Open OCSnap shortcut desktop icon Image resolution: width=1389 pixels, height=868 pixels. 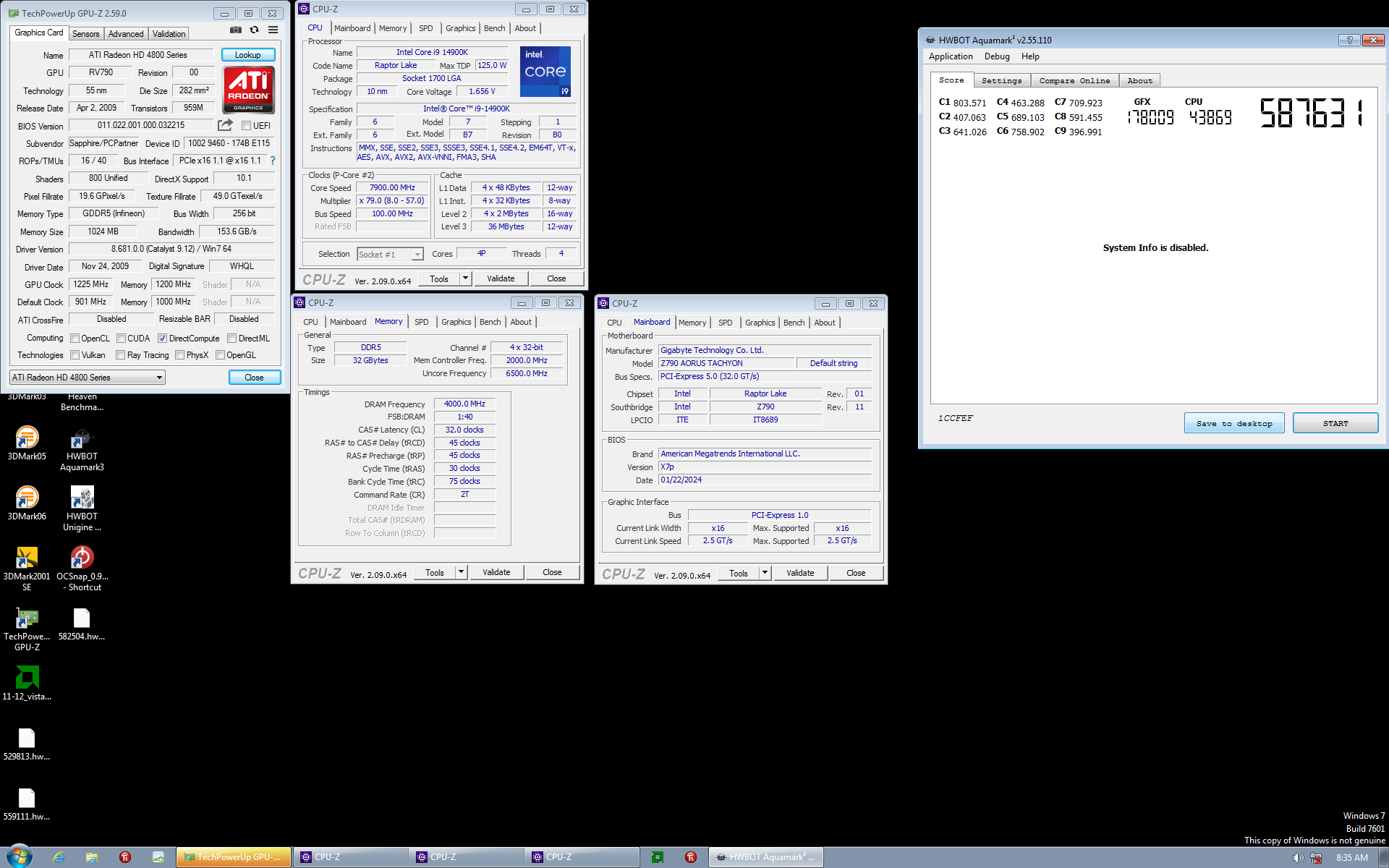point(82,569)
